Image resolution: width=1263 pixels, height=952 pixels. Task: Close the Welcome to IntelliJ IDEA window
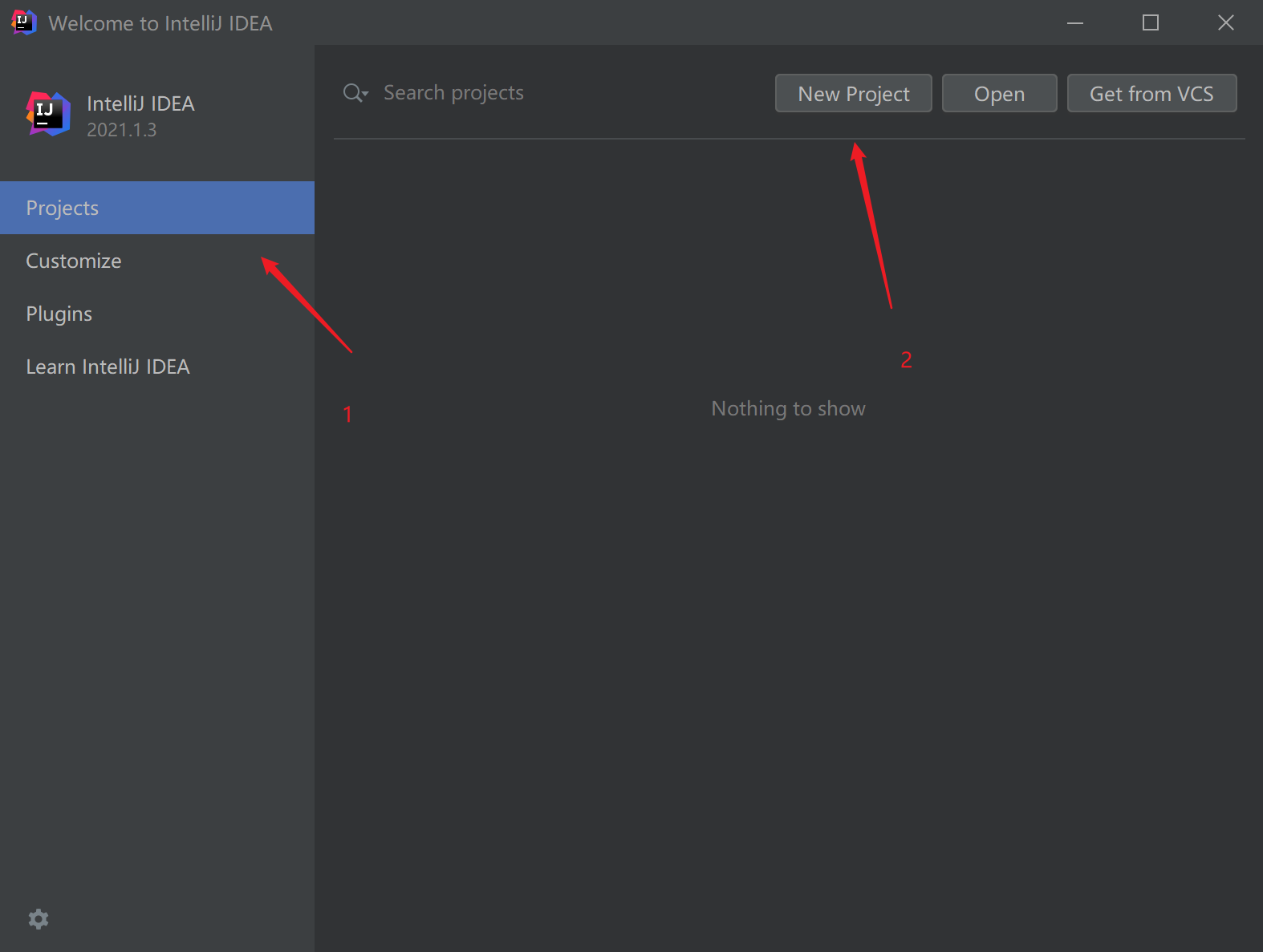[x=1225, y=22]
